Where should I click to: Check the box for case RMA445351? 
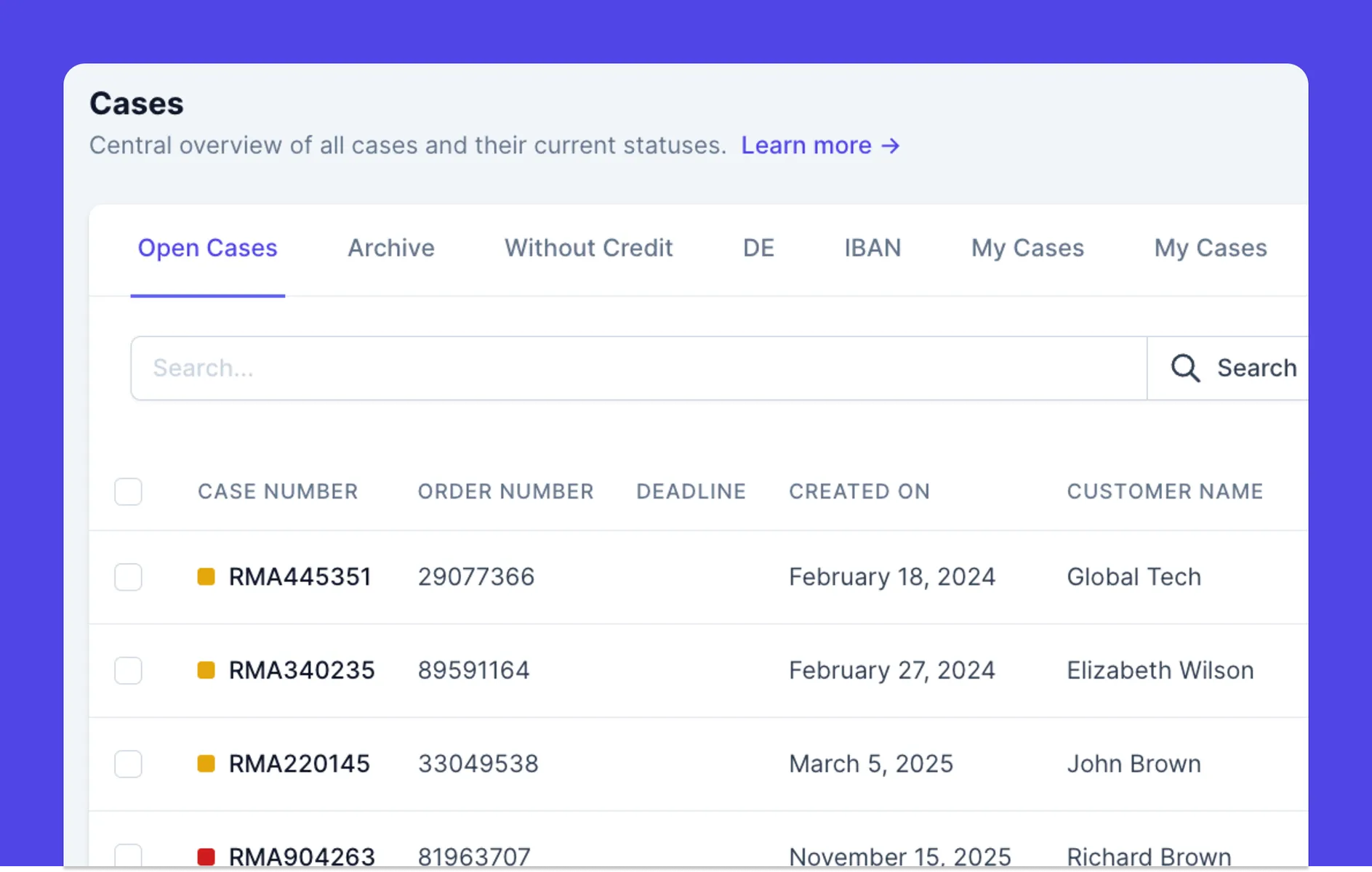[x=128, y=577]
